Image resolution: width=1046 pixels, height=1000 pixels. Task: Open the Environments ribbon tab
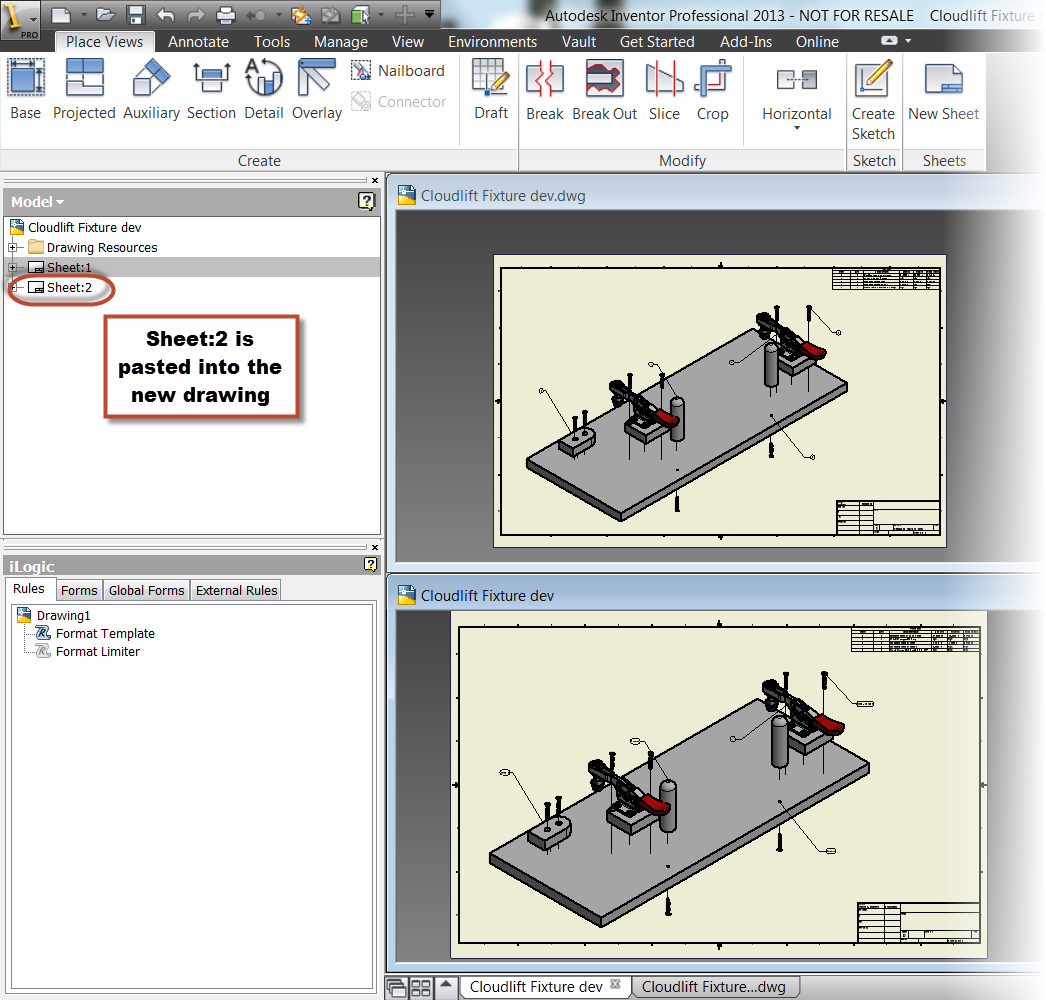pos(492,41)
